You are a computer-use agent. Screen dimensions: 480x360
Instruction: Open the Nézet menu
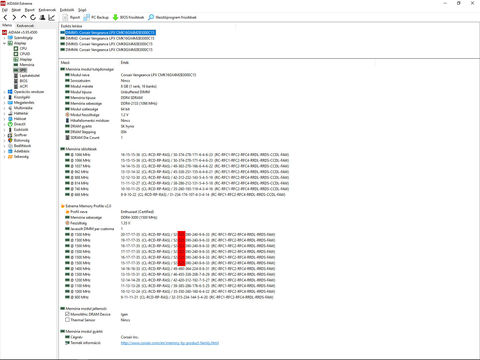pyautogui.click(x=16, y=10)
